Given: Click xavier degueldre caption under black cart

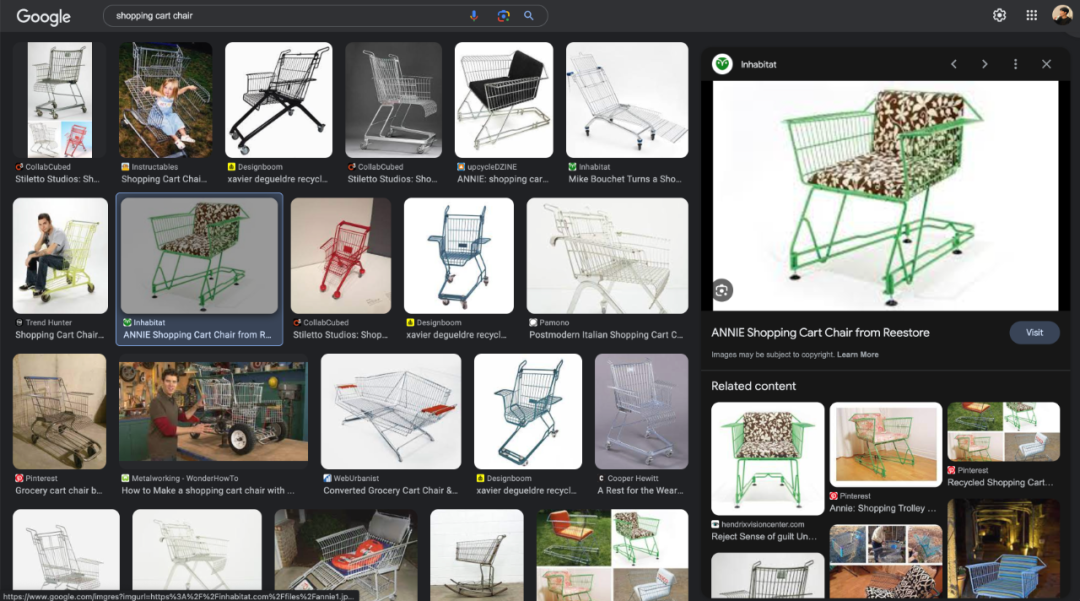Looking at the screenshot, I should (278, 179).
